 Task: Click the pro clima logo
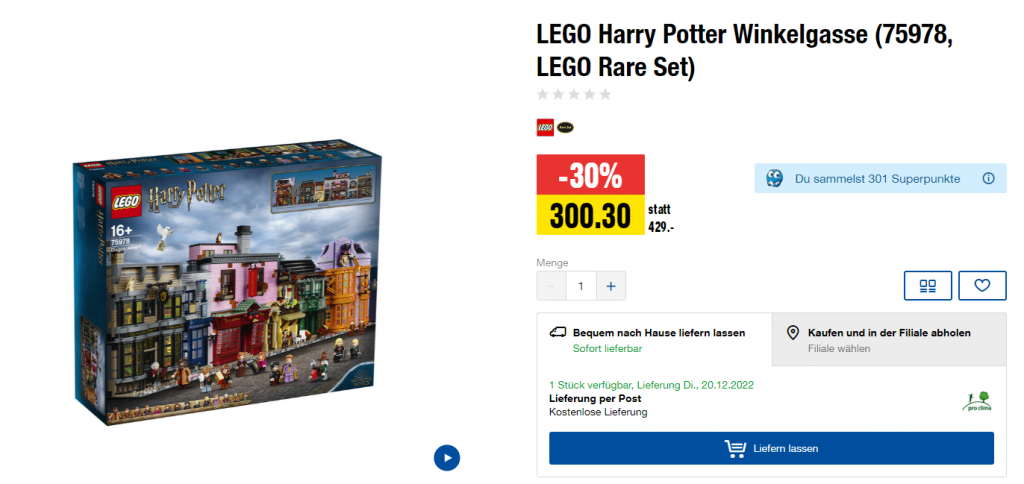tap(976, 401)
